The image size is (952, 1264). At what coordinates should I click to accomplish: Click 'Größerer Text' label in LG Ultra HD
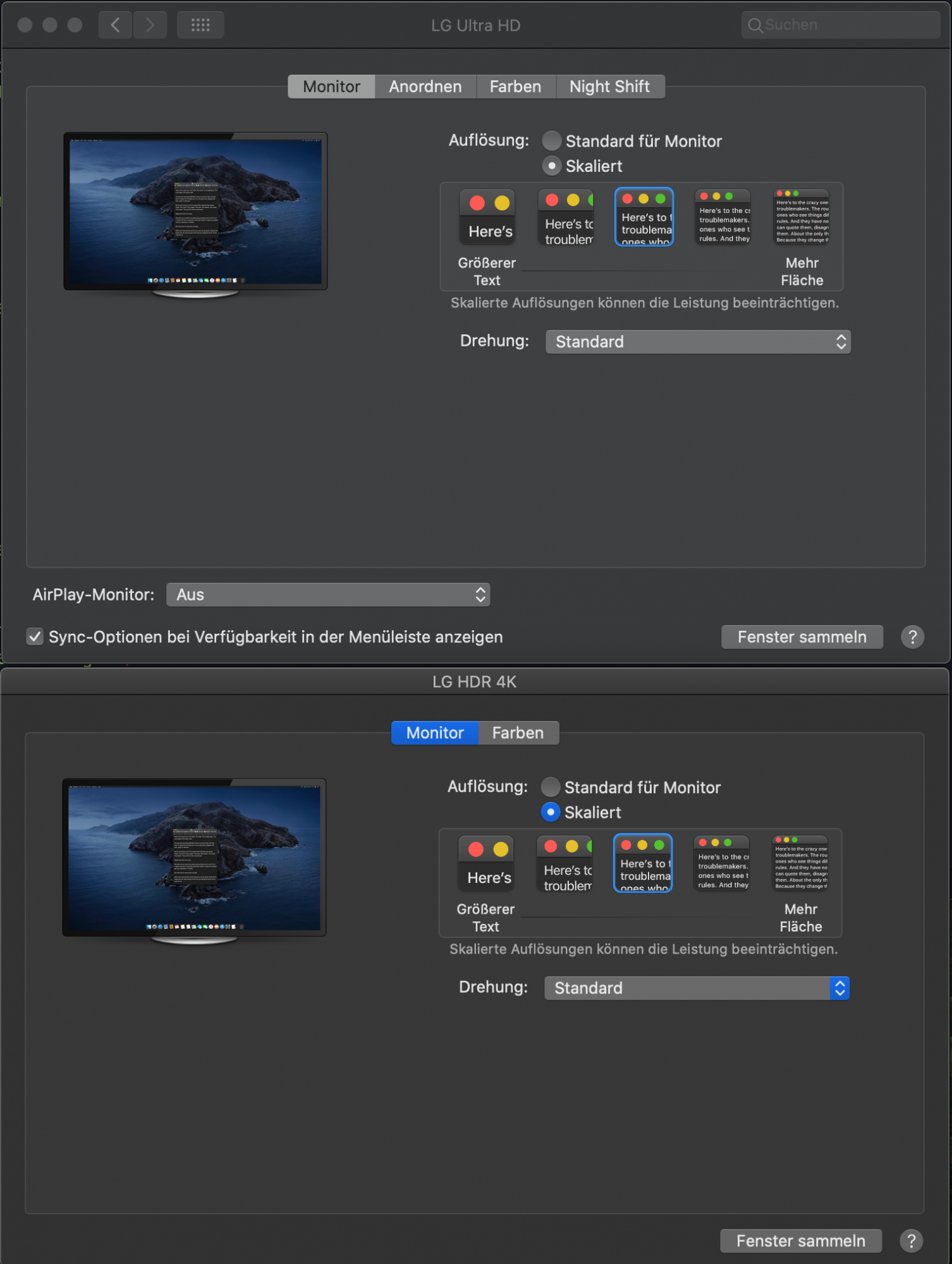487,272
